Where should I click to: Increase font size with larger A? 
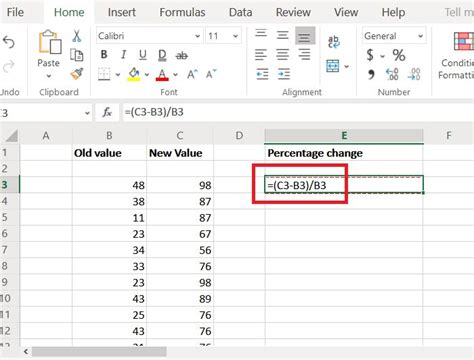point(192,74)
